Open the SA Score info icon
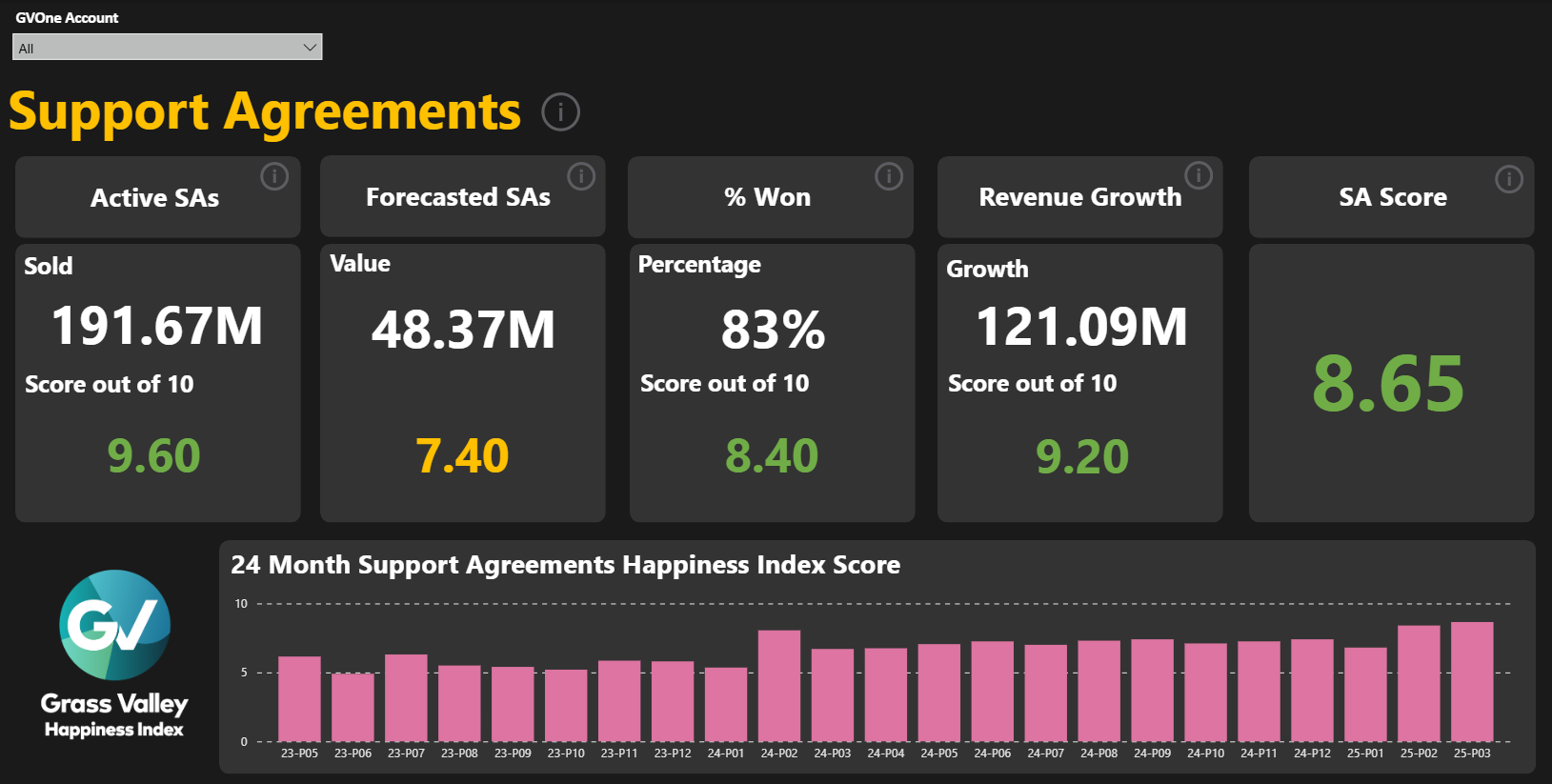 pos(1509,179)
